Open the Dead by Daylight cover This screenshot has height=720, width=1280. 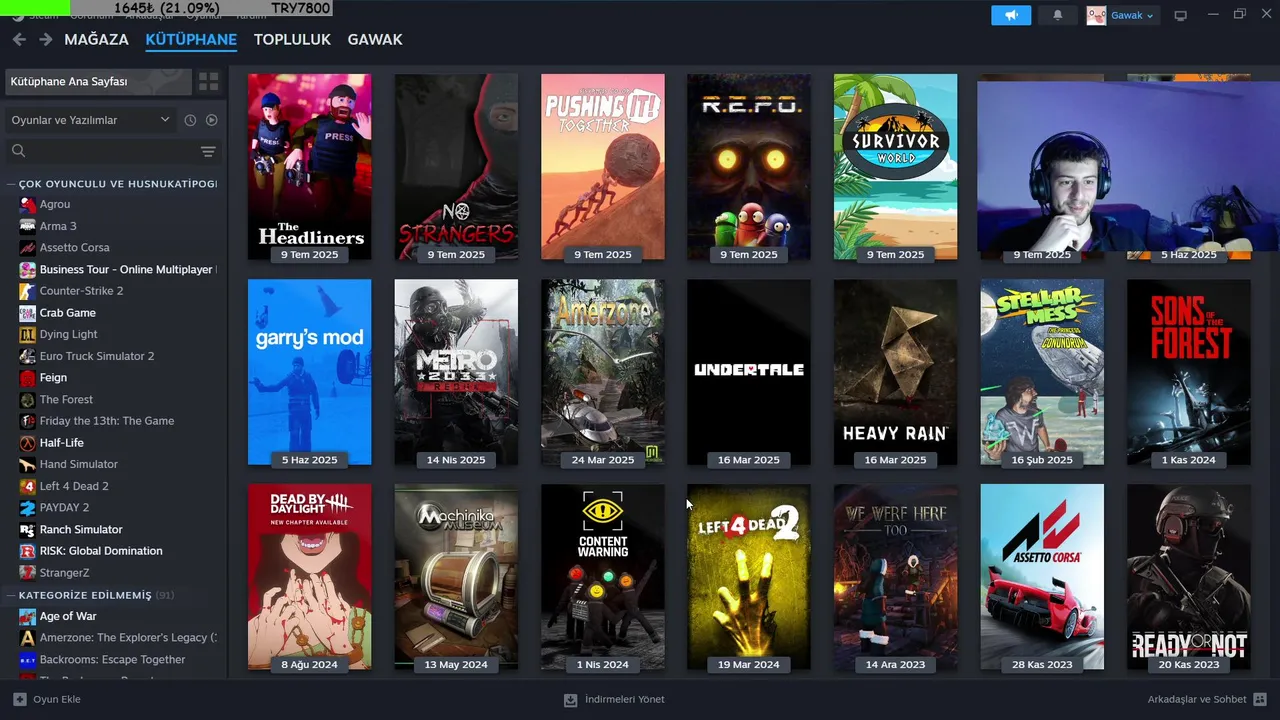309,577
